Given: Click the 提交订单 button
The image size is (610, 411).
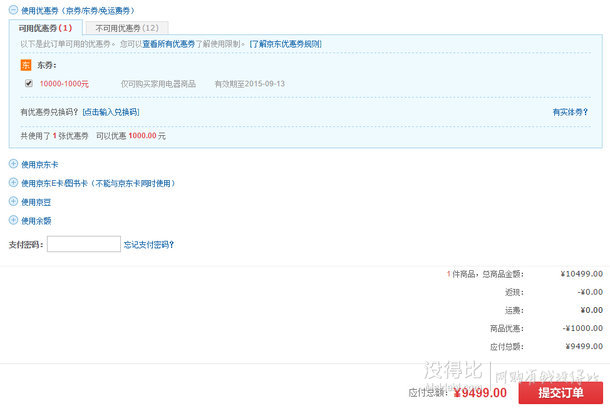Looking at the screenshot, I should click(561, 393).
